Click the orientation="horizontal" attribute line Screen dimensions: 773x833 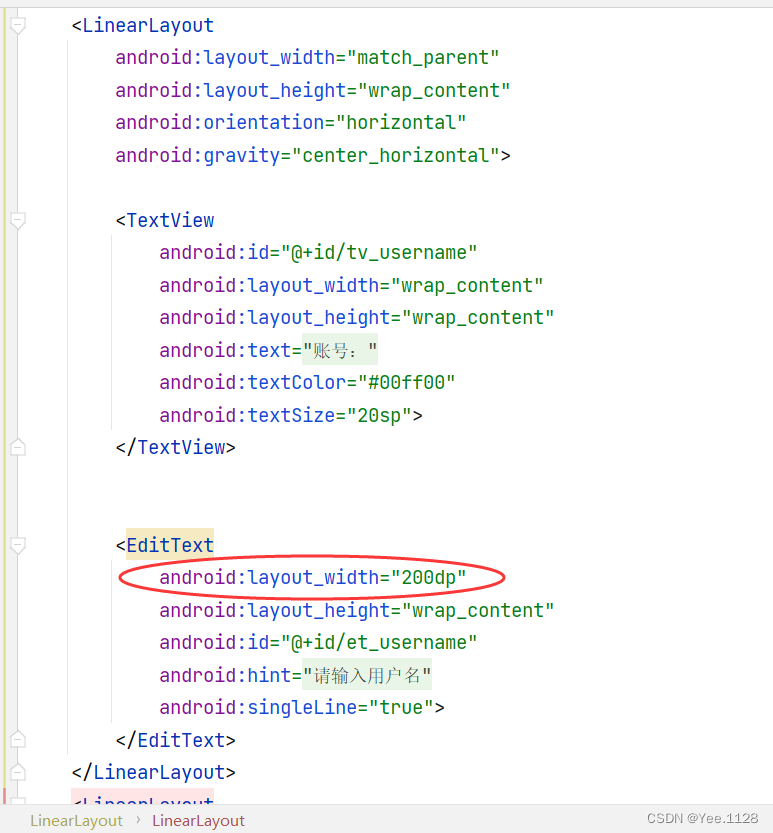click(x=291, y=123)
